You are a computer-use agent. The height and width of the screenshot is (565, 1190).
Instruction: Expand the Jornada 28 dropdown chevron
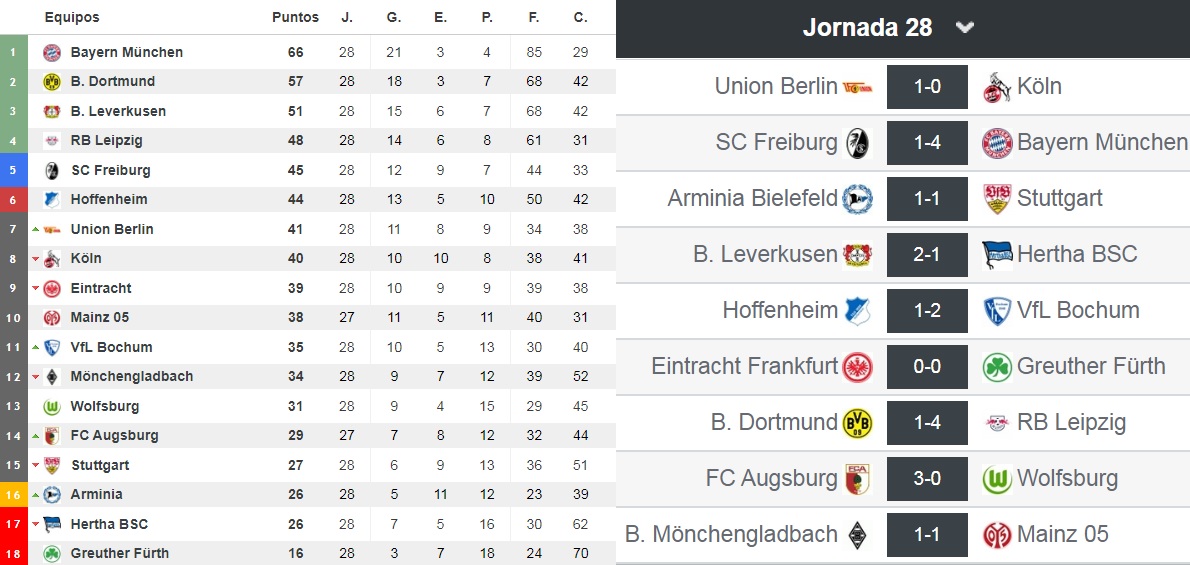coord(964,27)
